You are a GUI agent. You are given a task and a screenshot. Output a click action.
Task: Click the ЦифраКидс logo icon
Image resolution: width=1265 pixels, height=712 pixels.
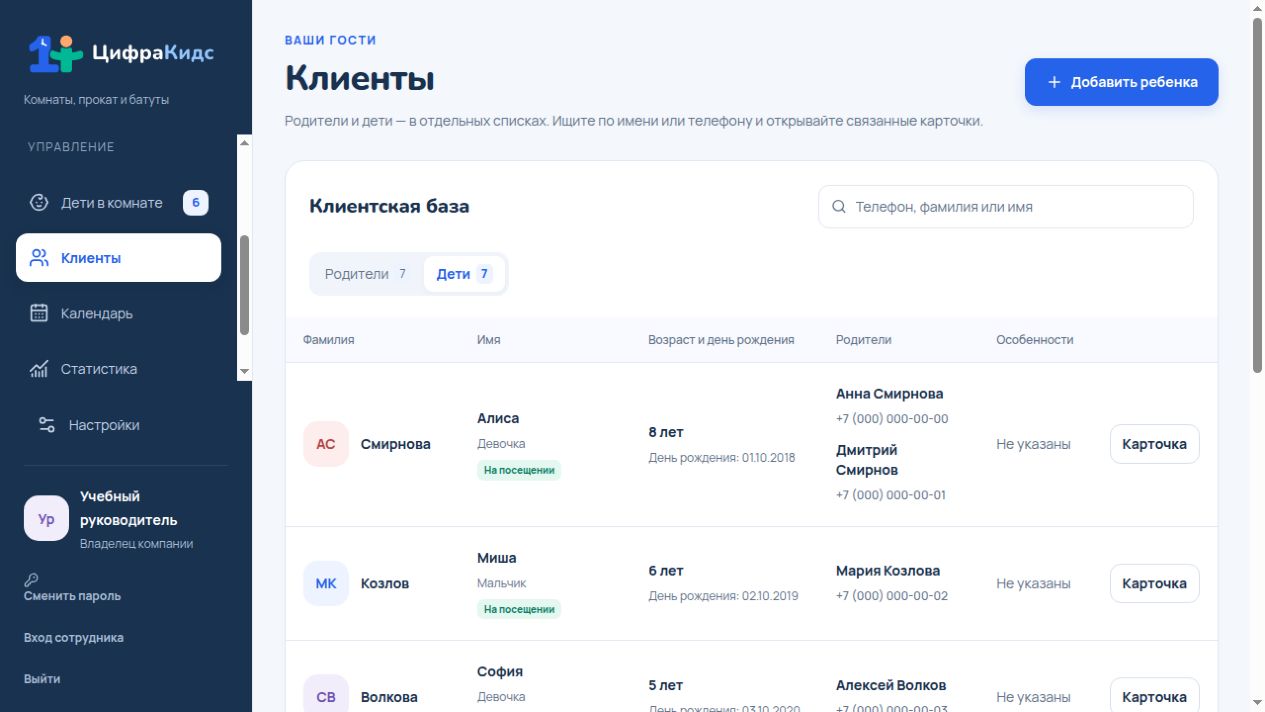[54, 53]
